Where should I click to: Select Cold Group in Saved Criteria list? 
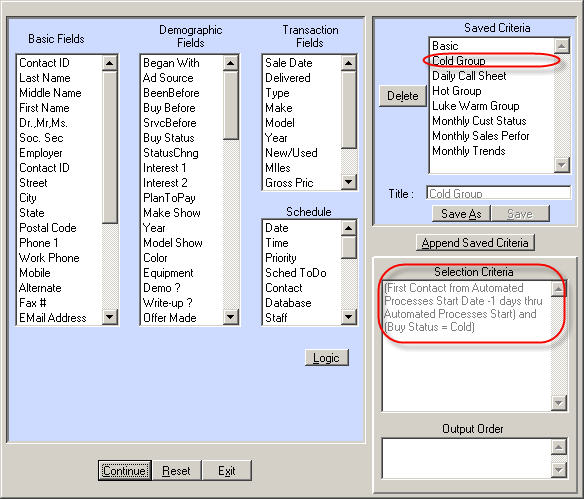[458, 61]
